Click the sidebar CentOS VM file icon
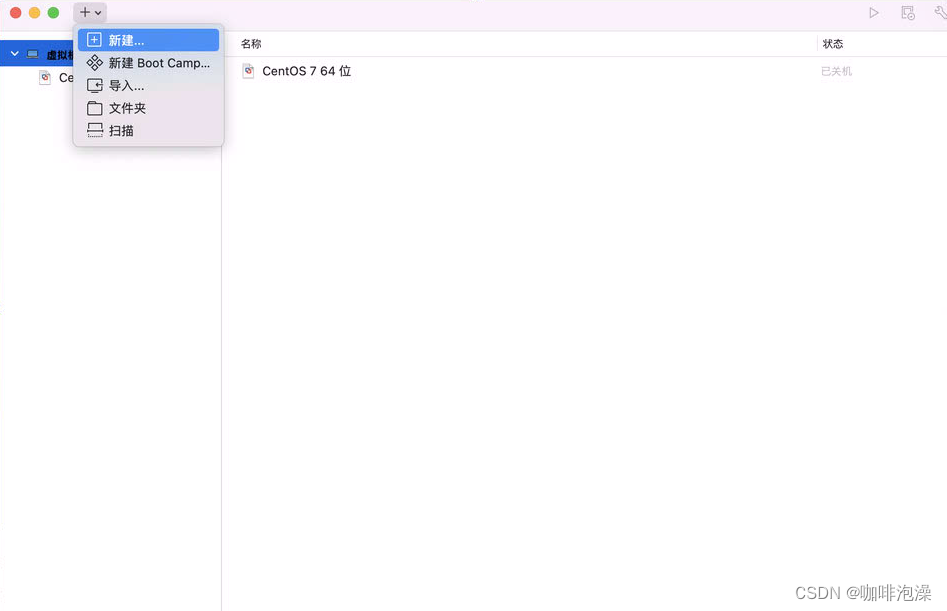This screenshot has height=611, width=947. 45,77
